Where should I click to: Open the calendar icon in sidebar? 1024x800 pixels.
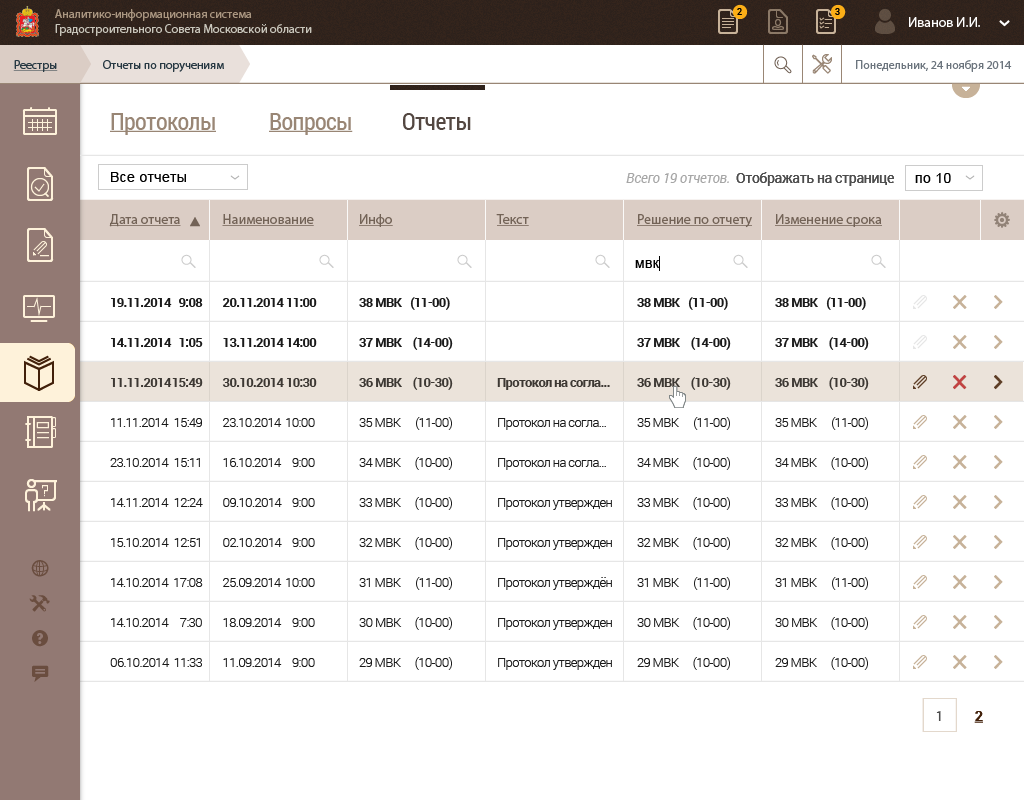(x=39, y=121)
